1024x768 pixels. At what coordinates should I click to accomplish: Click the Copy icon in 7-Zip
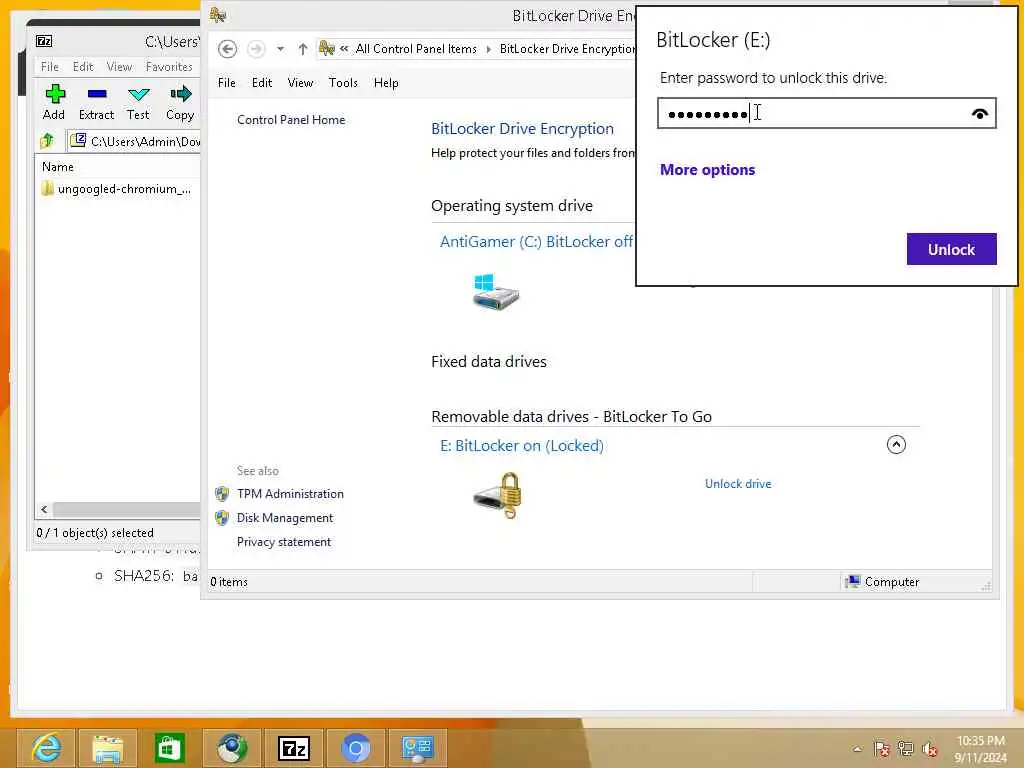point(180,94)
